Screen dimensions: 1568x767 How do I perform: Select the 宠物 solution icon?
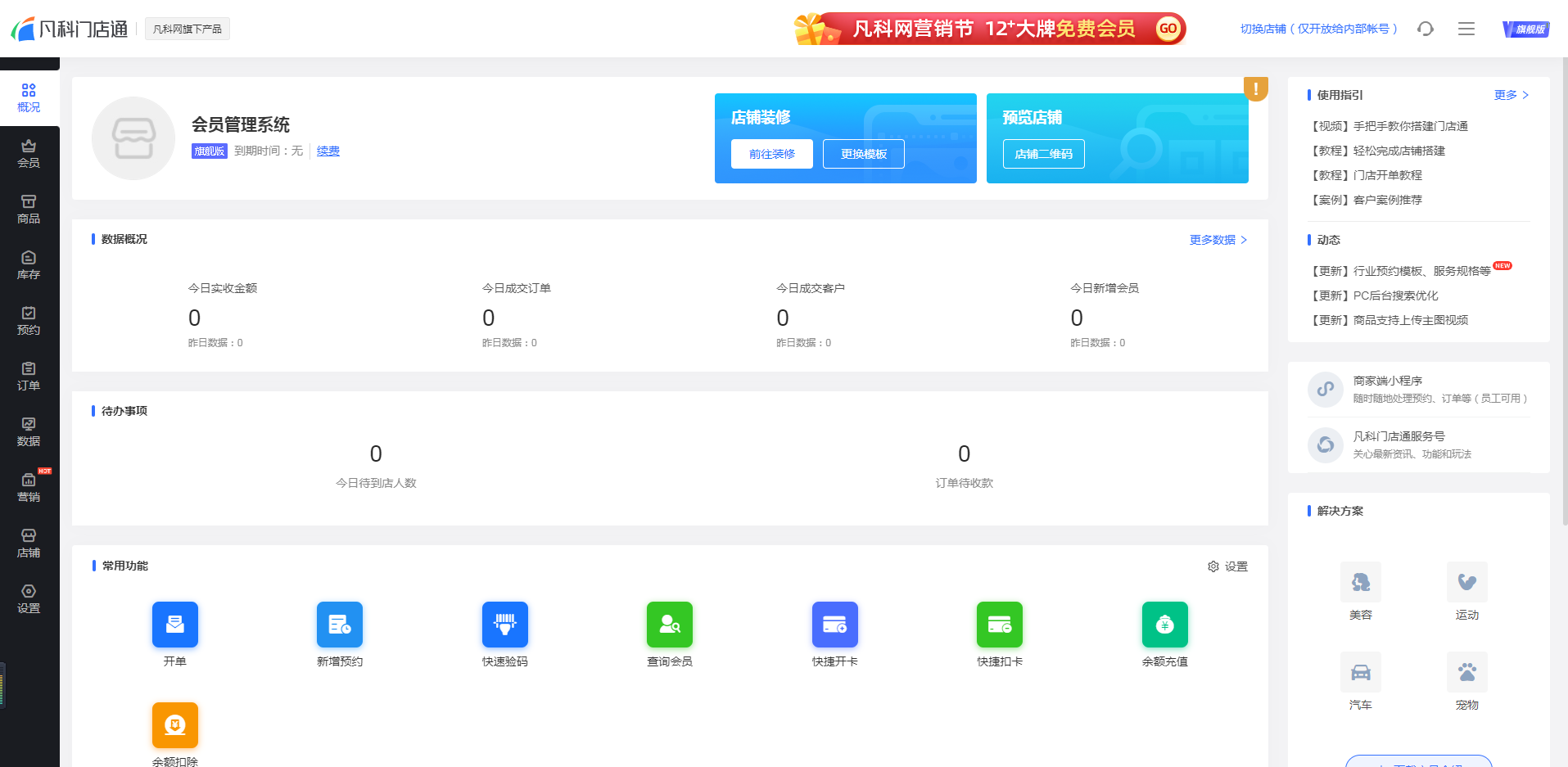pos(1466,671)
